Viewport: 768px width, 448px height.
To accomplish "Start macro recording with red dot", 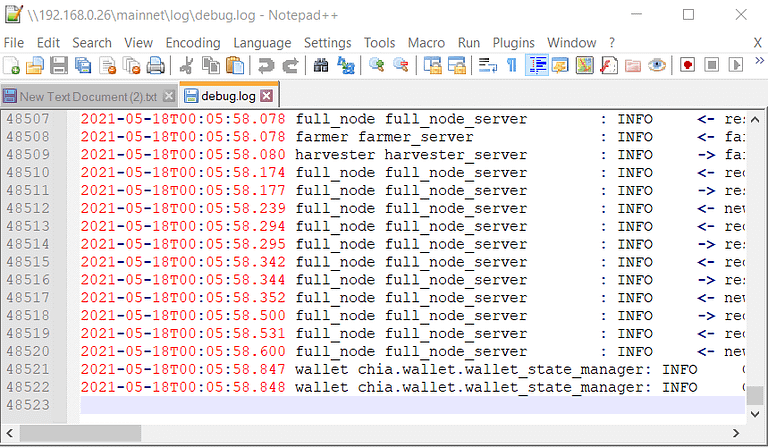I will coord(688,65).
